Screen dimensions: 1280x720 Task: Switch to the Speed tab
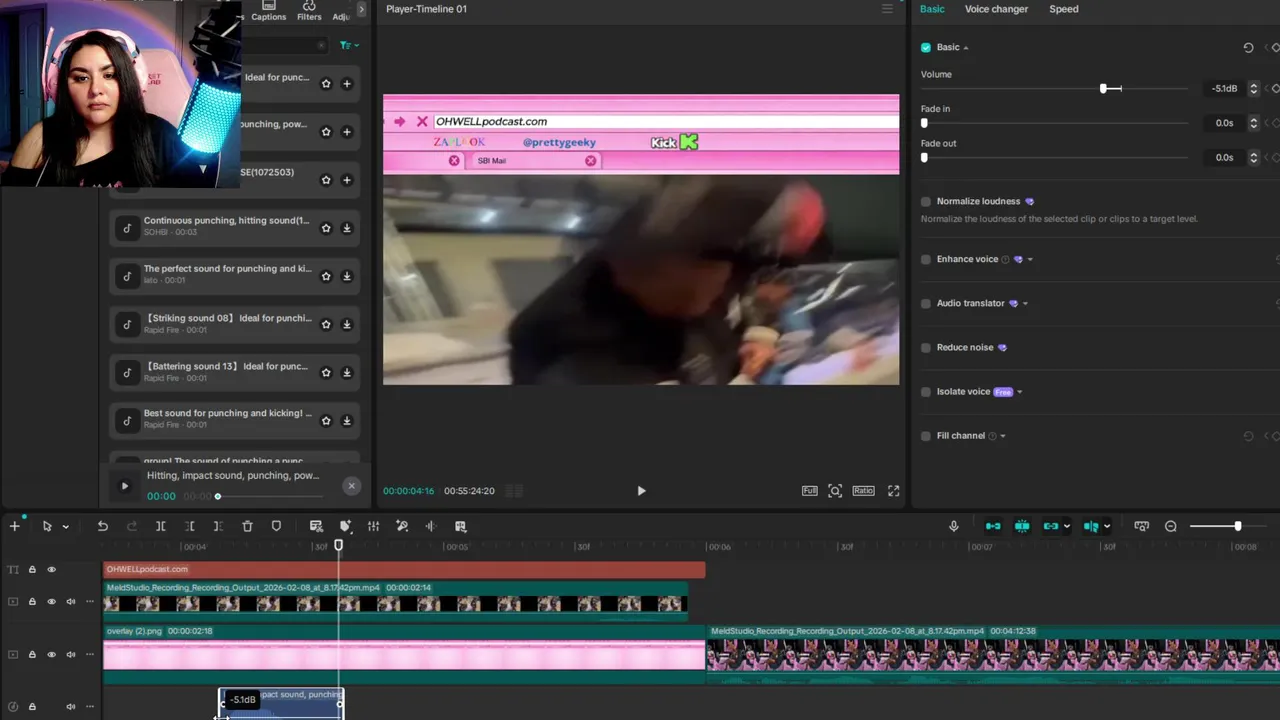coord(1064,9)
